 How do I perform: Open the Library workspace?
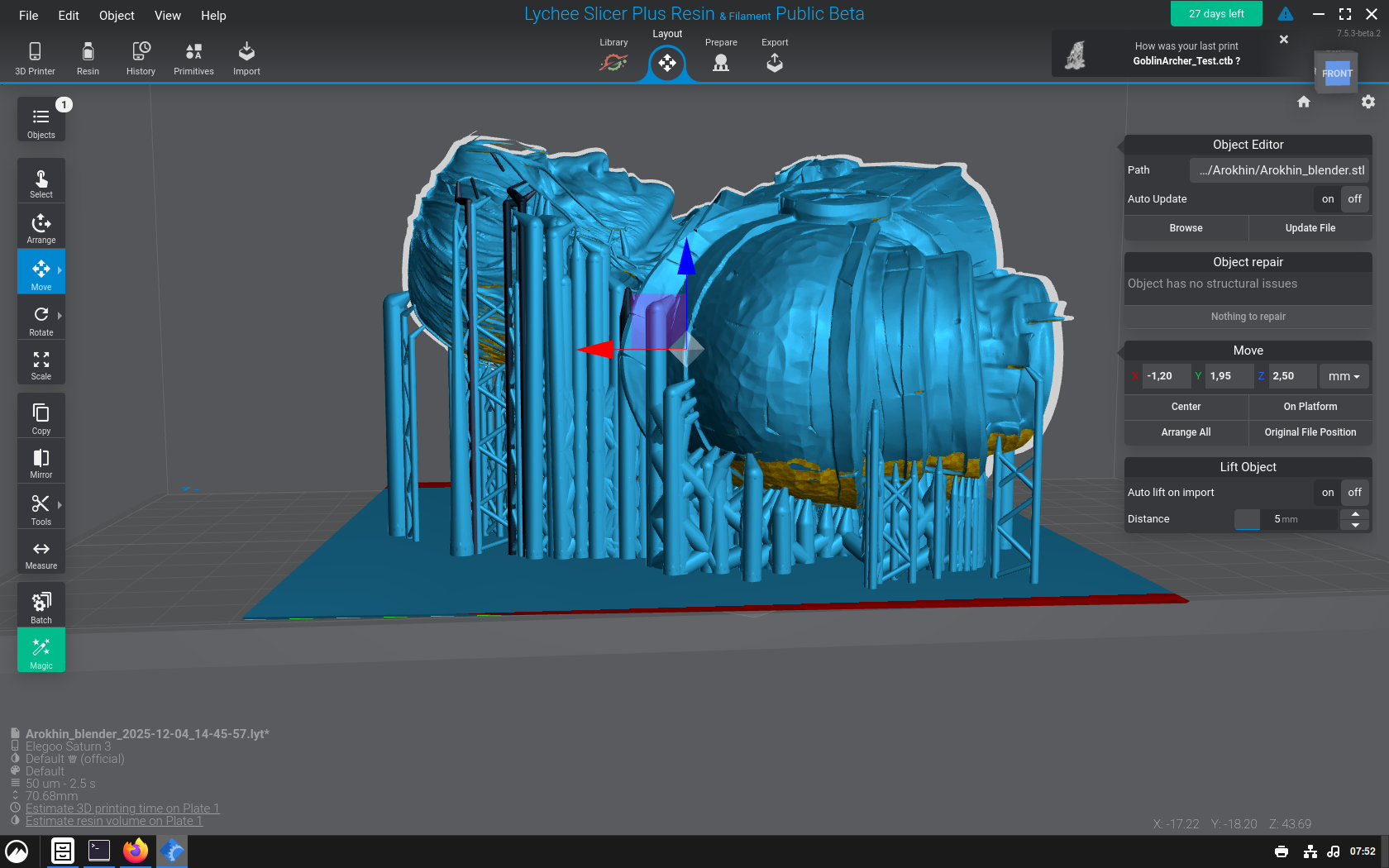click(x=613, y=55)
